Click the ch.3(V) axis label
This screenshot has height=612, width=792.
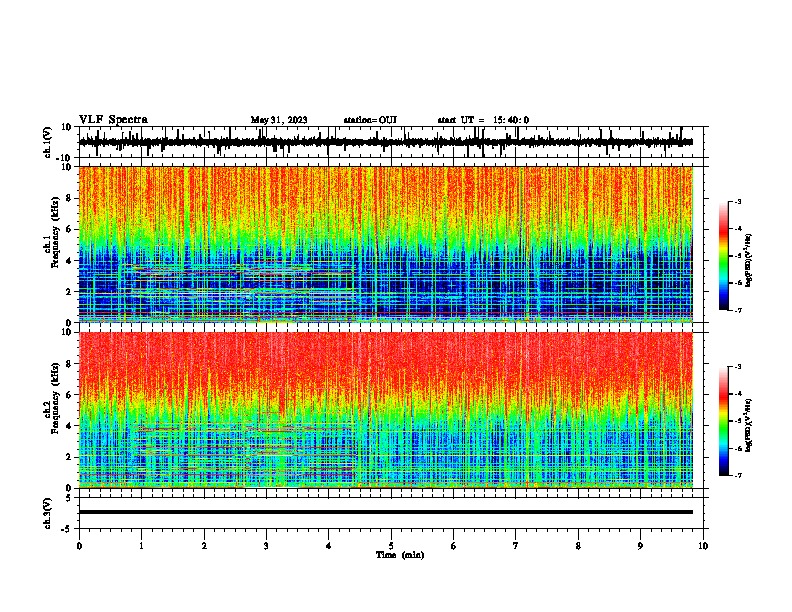(x=47, y=513)
